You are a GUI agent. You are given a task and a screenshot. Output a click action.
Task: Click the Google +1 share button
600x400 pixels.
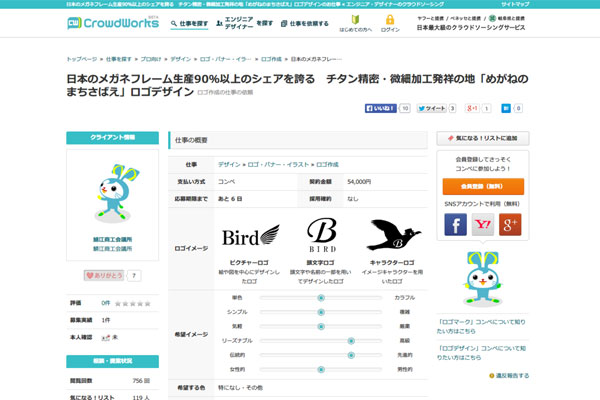point(472,108)
